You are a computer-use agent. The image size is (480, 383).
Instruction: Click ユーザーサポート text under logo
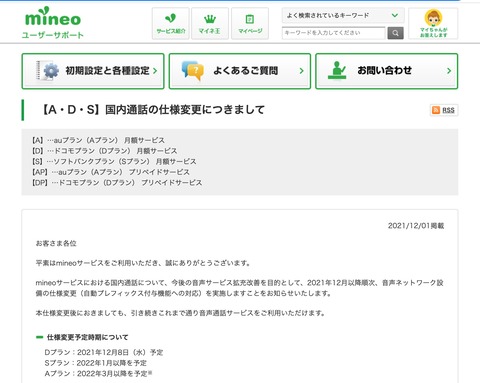[x=53, y=35]
